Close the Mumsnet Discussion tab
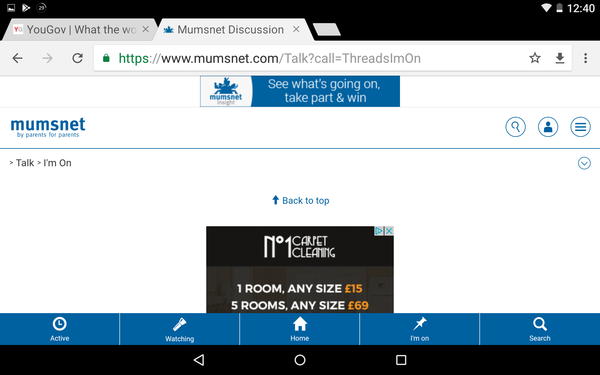The height and width of the screenshot is (375, 600). 296,29
